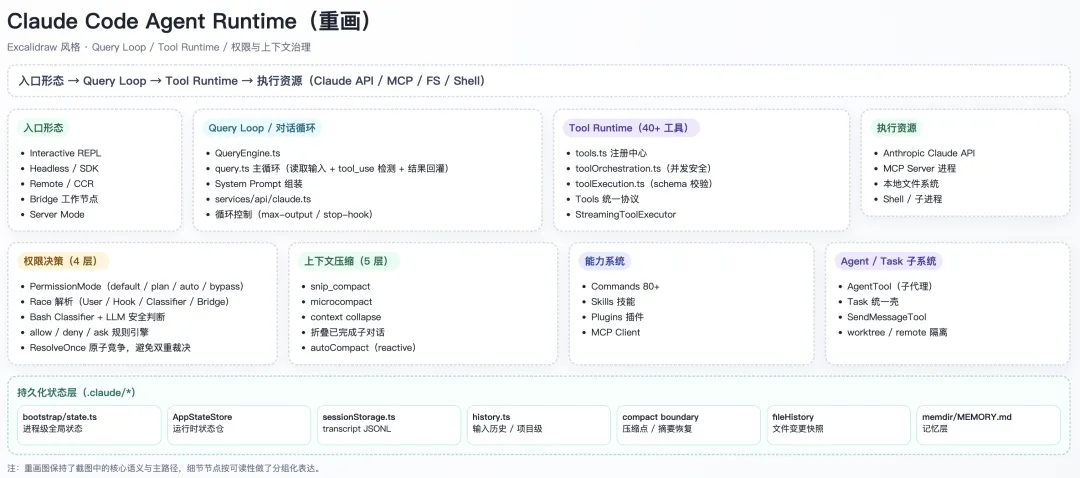Click services/api/claude.ts entry
This screenshot has width=1080, height=478.
(262, 199)
